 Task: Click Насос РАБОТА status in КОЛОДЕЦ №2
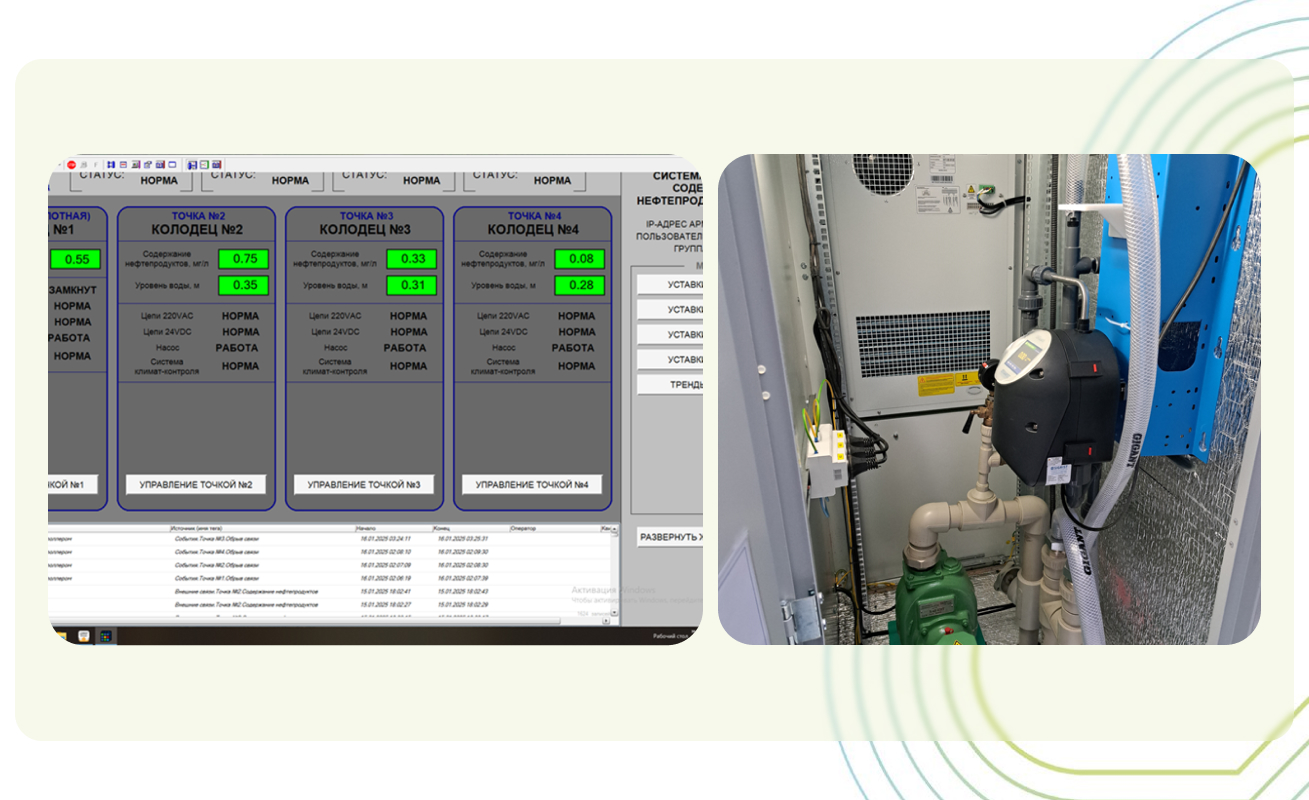(x=237, y=348)
